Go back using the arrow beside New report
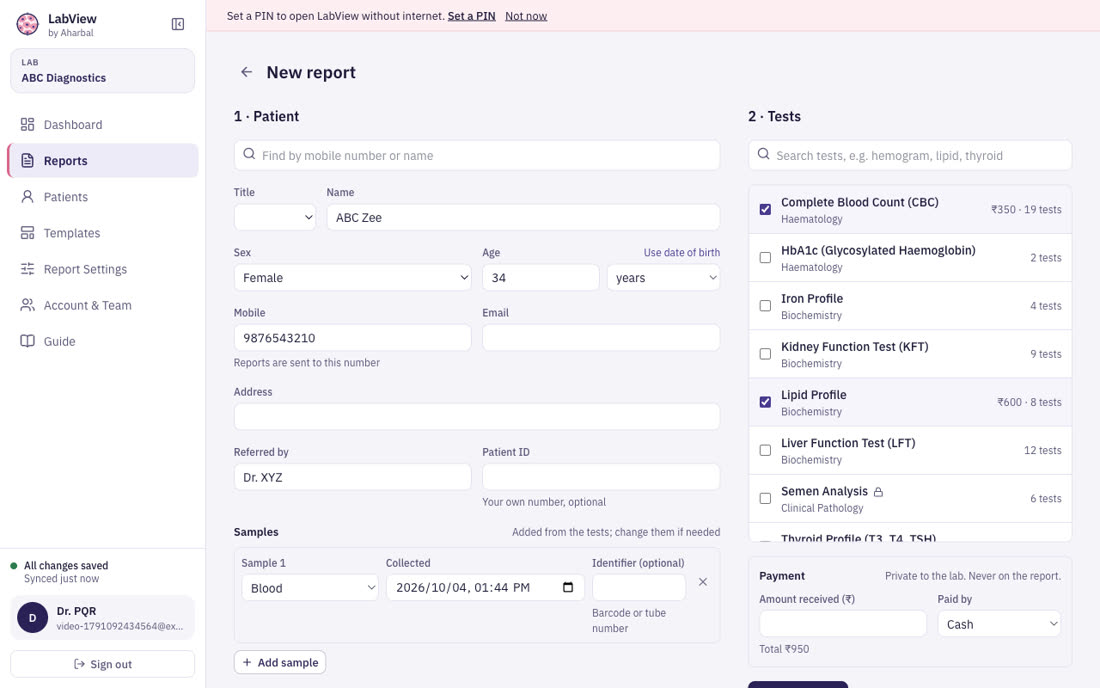This screenshot has height=688, width=1100. pos(246,72)
